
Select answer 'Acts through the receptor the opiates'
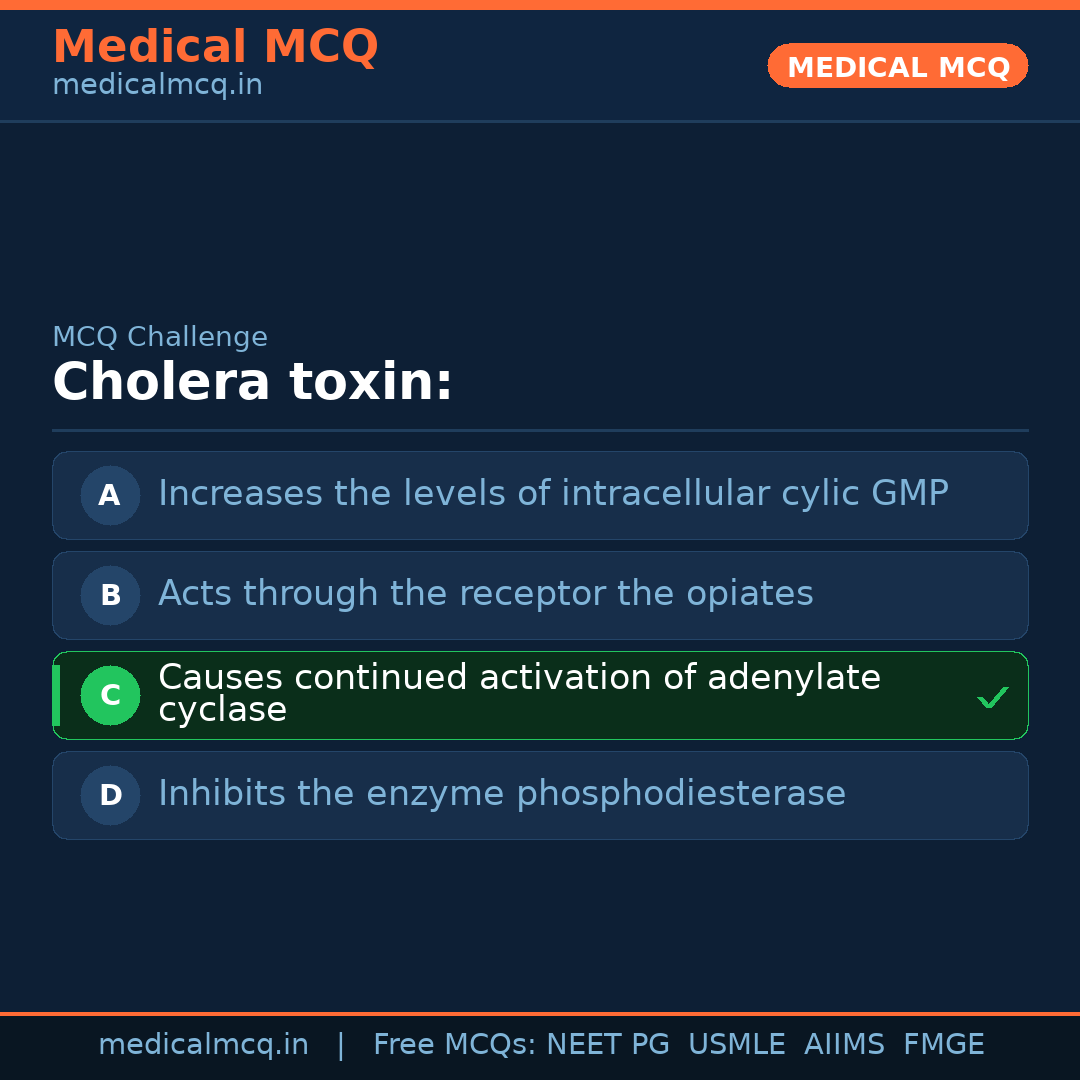tap(485, 594)
